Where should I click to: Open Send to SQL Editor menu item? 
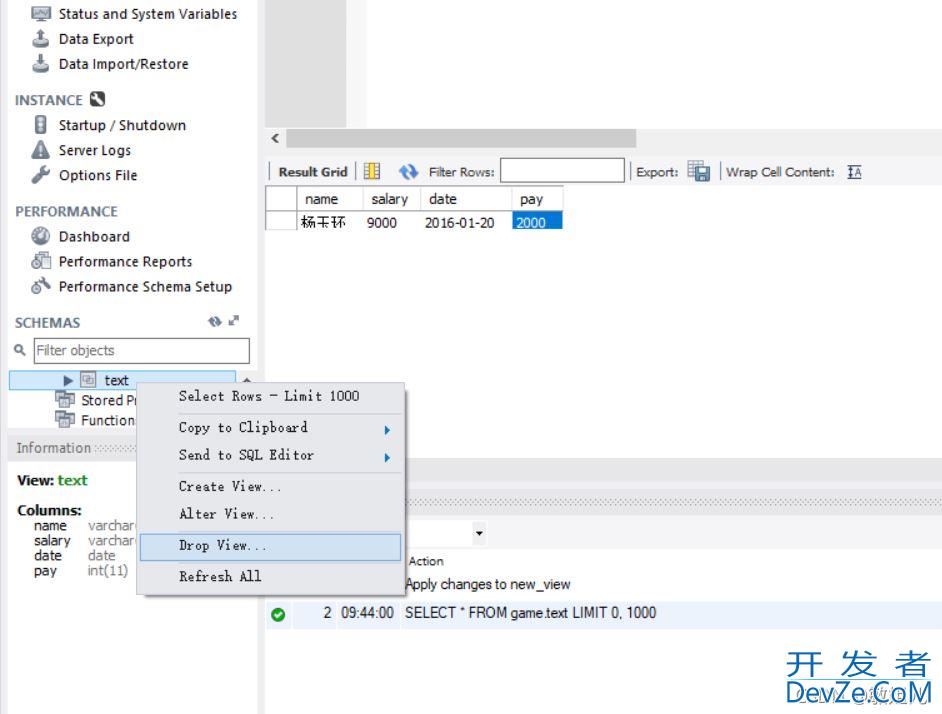(271, 455)
